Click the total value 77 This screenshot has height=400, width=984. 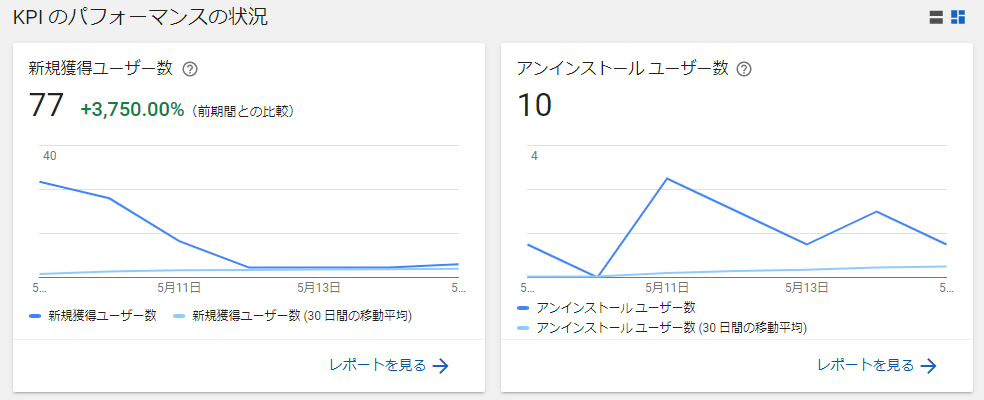[46, 105]
